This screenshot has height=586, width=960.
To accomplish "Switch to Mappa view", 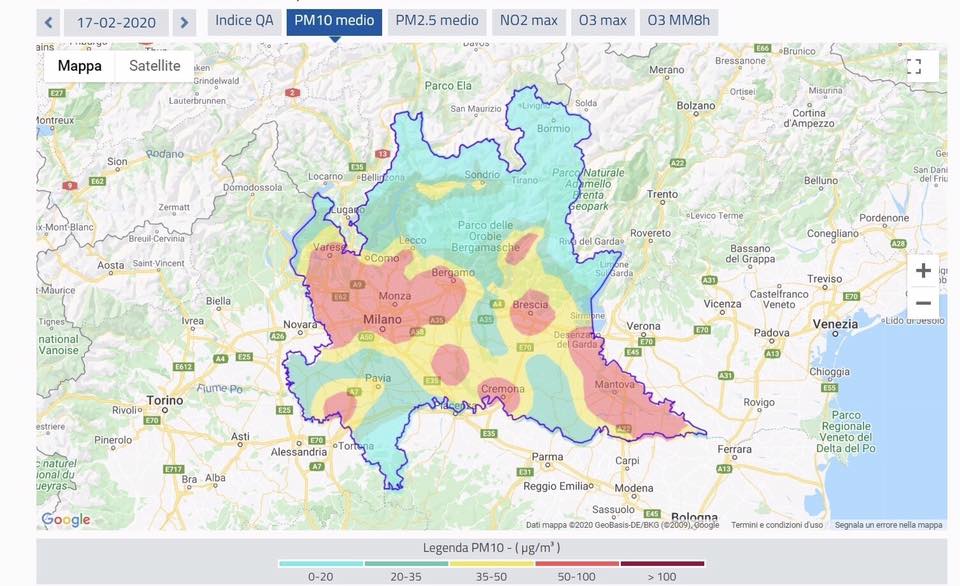I will coord(78,65).
